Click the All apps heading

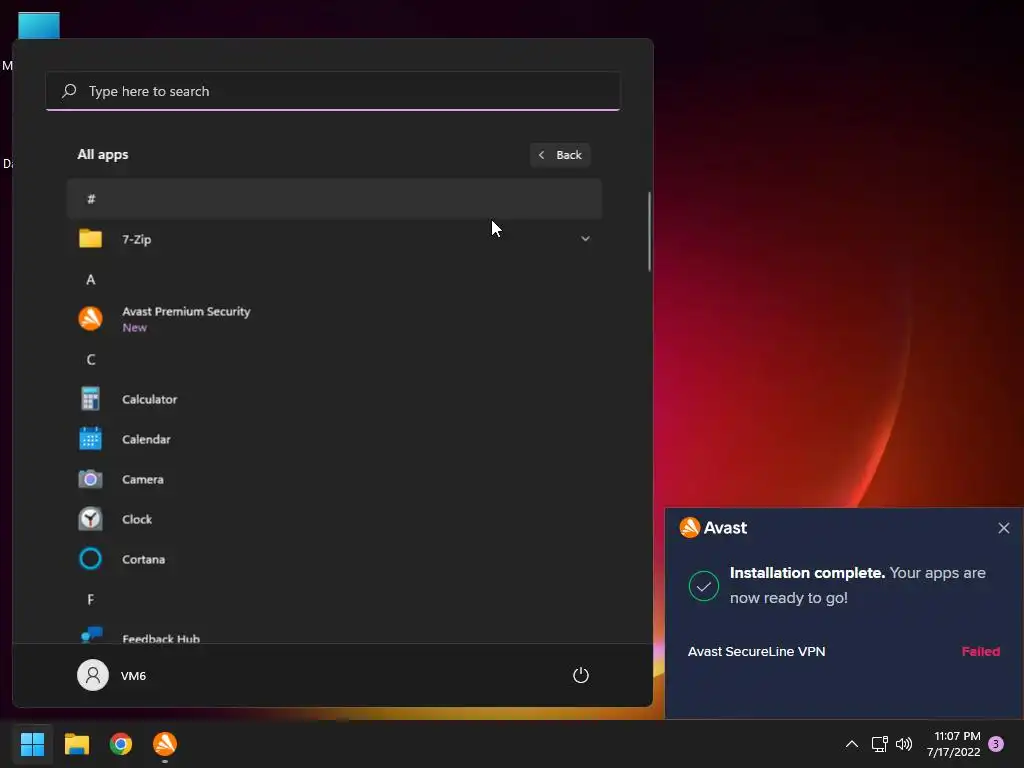coord(103,155)
